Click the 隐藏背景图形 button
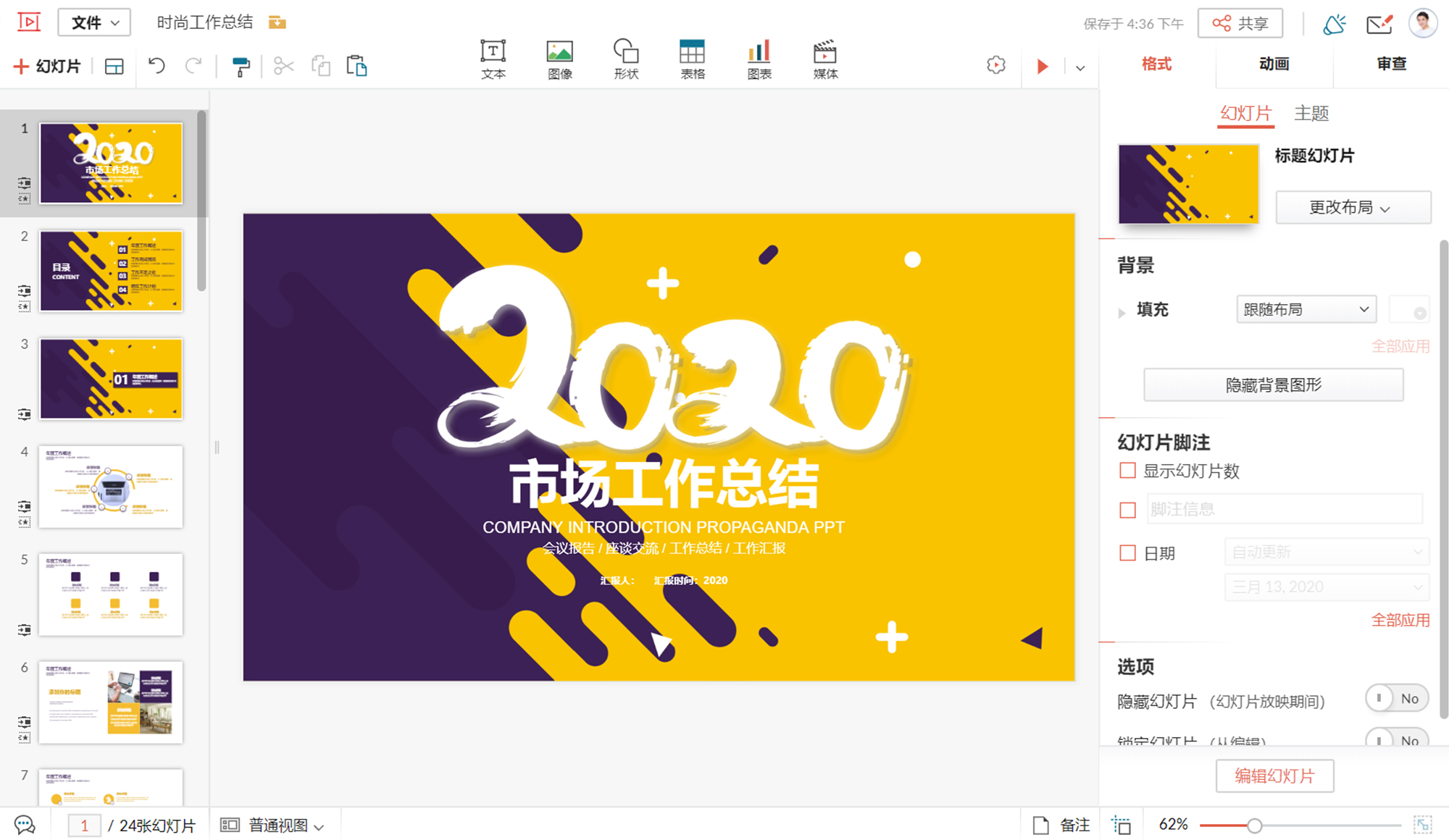This screenshot has width=1449, height=840. click(x=1273, y=385)
